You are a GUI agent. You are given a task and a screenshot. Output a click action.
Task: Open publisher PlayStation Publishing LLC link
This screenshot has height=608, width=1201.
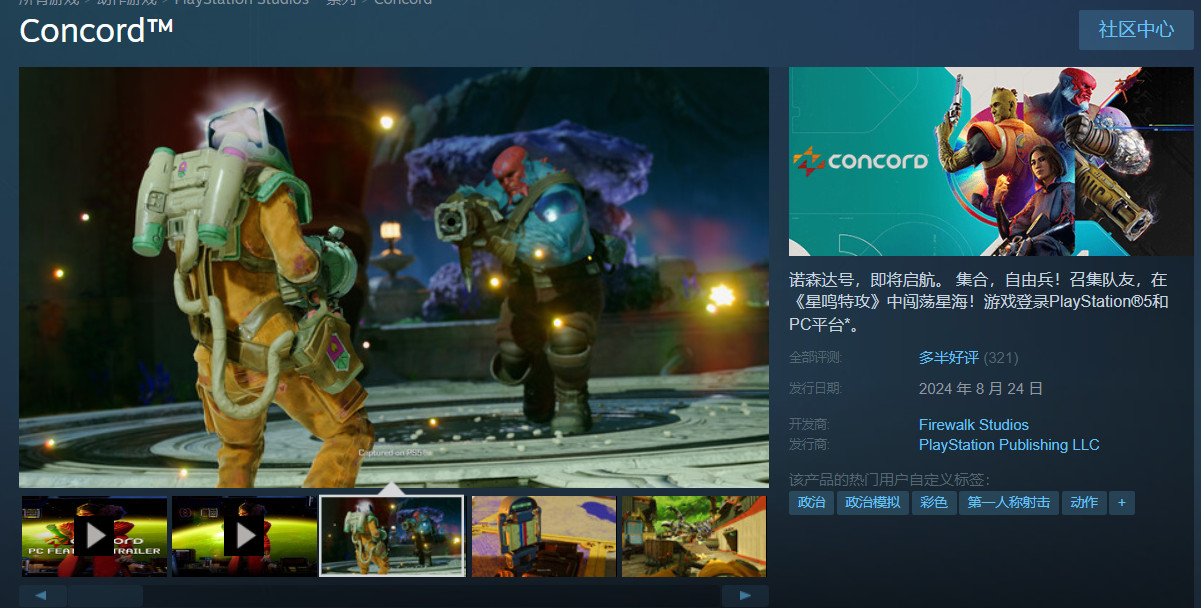pyautogui.click(x=1009, y=445)
